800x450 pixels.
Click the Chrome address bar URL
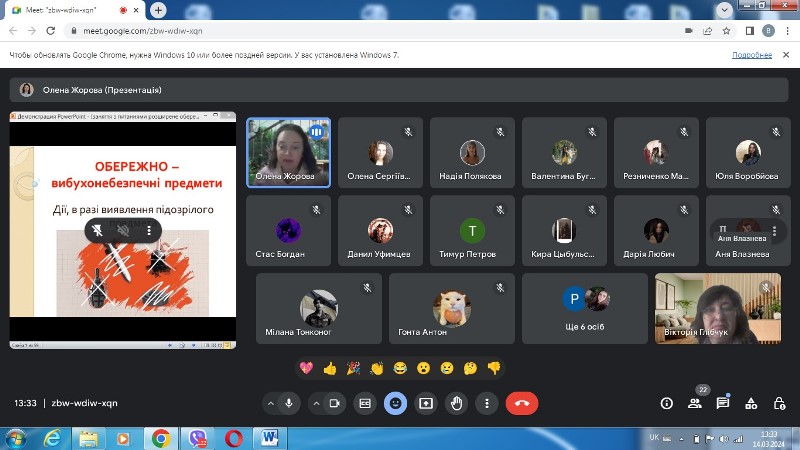click(x=143, y=31)
